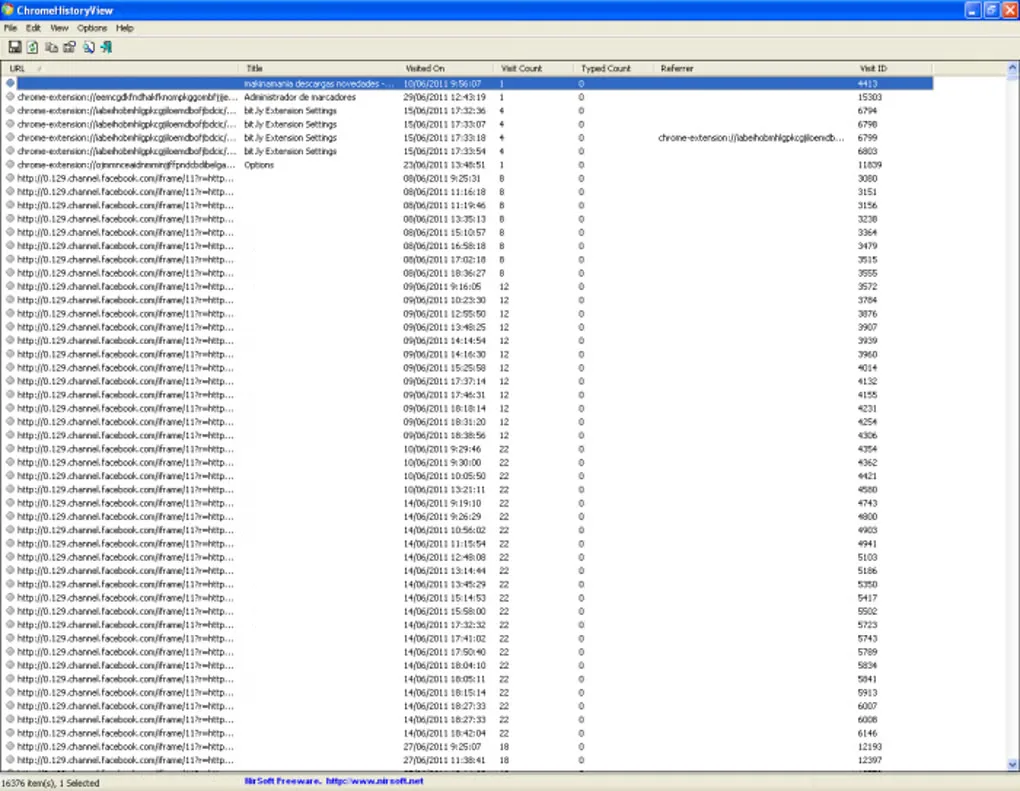Click the date cell 09/06/2011 9:16:05
1020x791 pixels.
[x=442, y=286]
